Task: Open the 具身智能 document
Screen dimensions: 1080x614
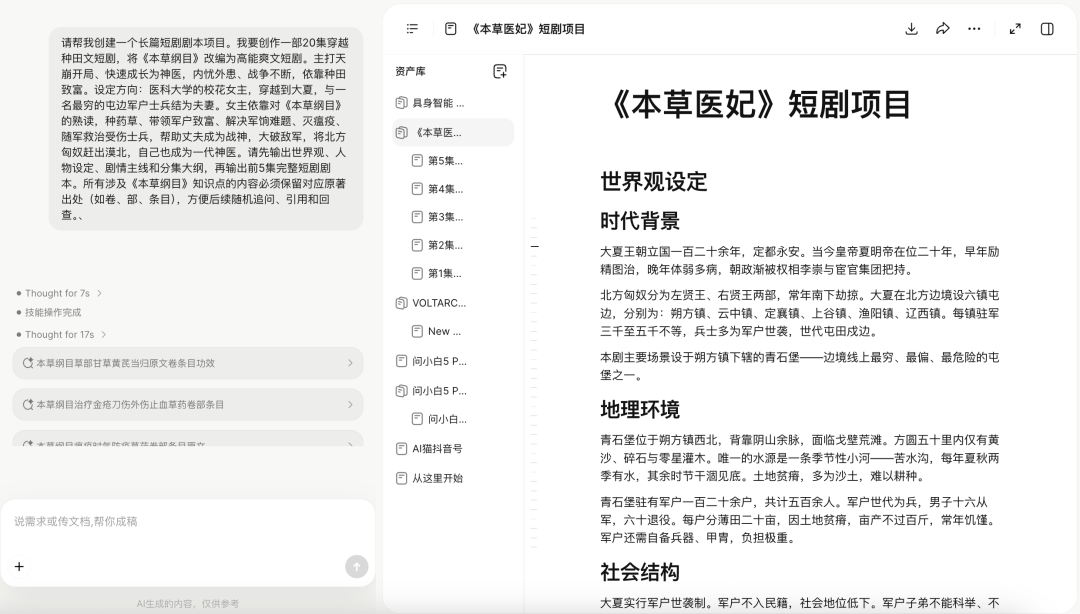Action: tap(454, 103)
